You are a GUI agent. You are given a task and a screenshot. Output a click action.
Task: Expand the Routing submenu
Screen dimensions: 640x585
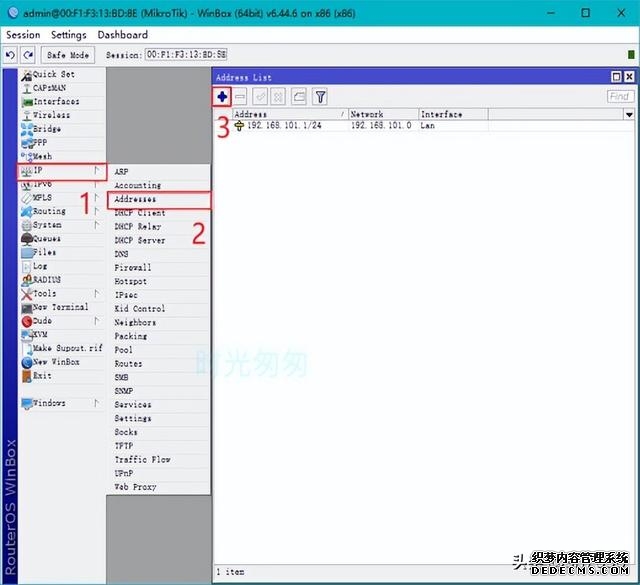pyautogui.click(x=62, y=211)
